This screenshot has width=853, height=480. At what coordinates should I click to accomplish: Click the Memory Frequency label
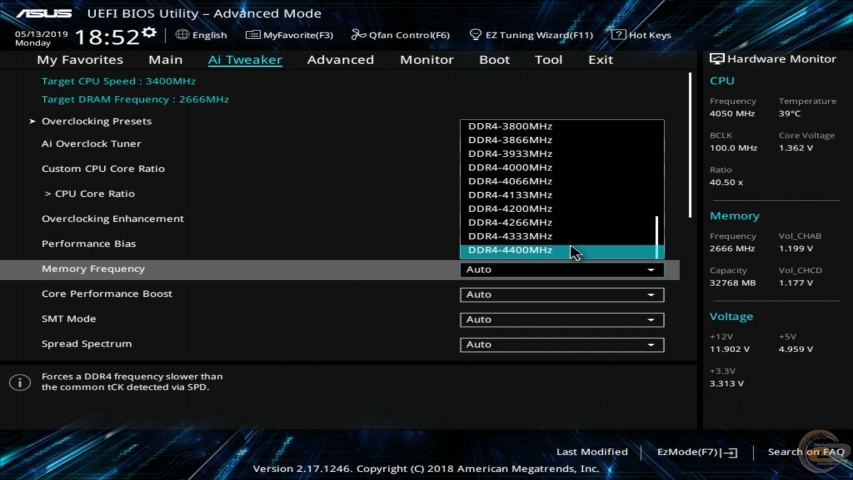click(93, 269)
